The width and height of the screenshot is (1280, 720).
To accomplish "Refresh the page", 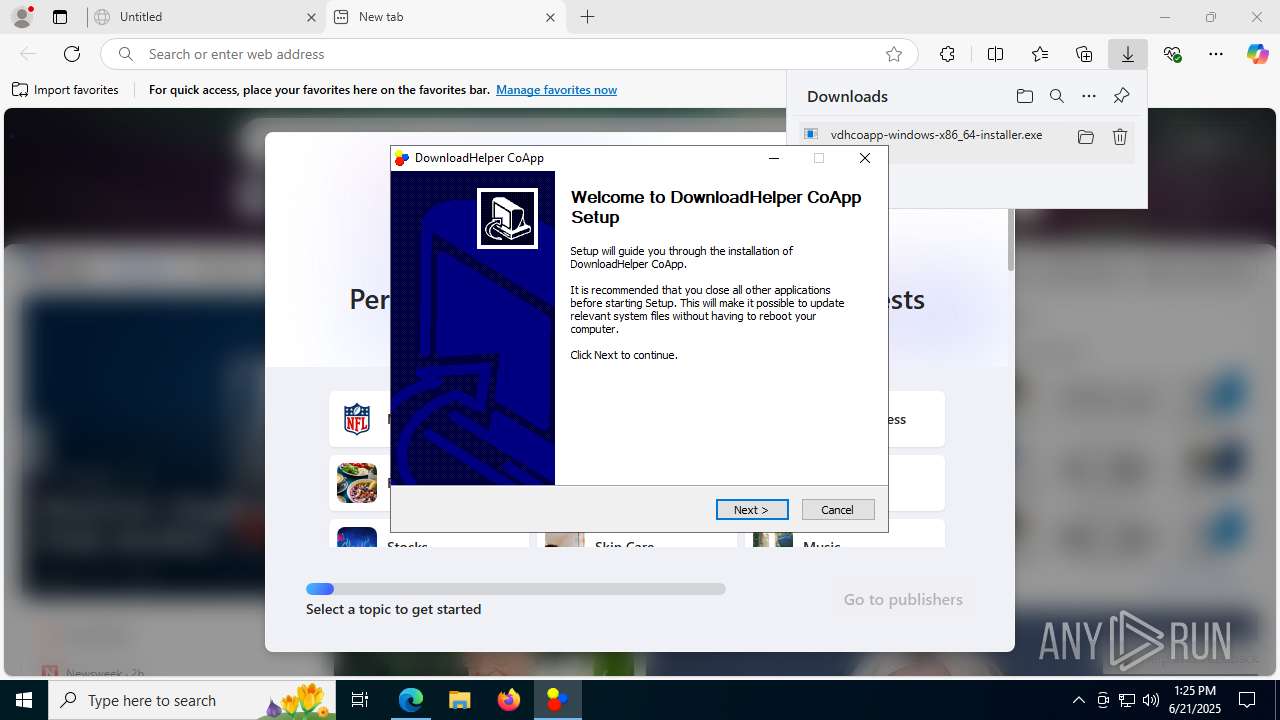I will (x=72, y=54).
